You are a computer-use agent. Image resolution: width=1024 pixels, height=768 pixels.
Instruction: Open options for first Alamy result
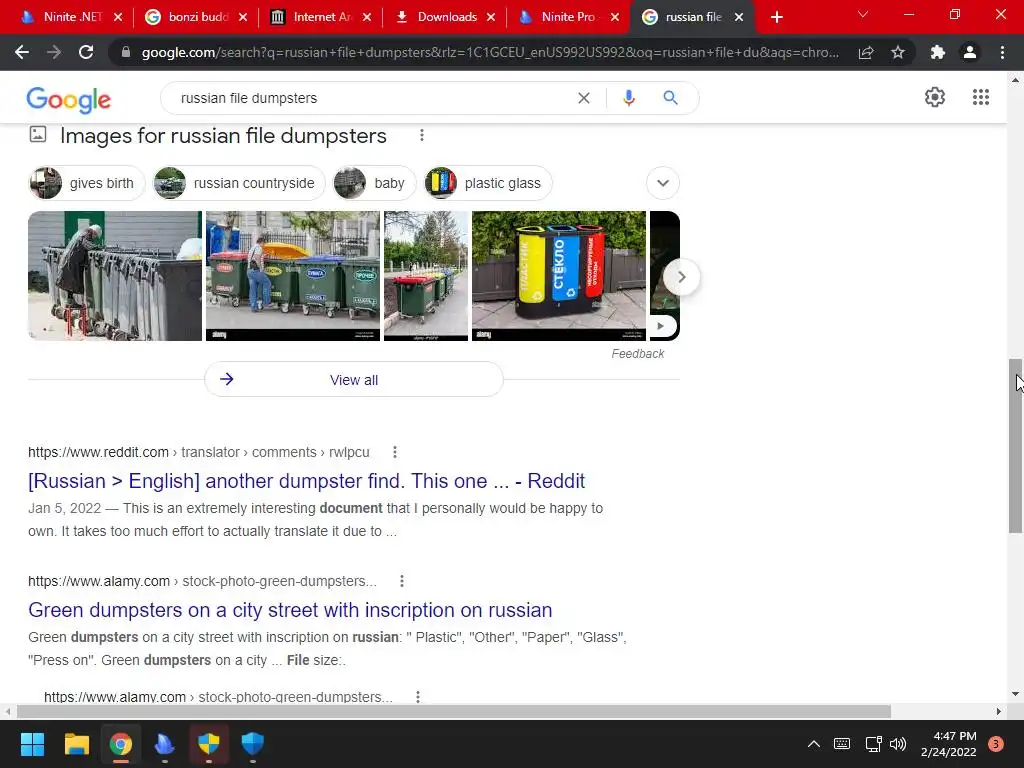coord(402,581)
